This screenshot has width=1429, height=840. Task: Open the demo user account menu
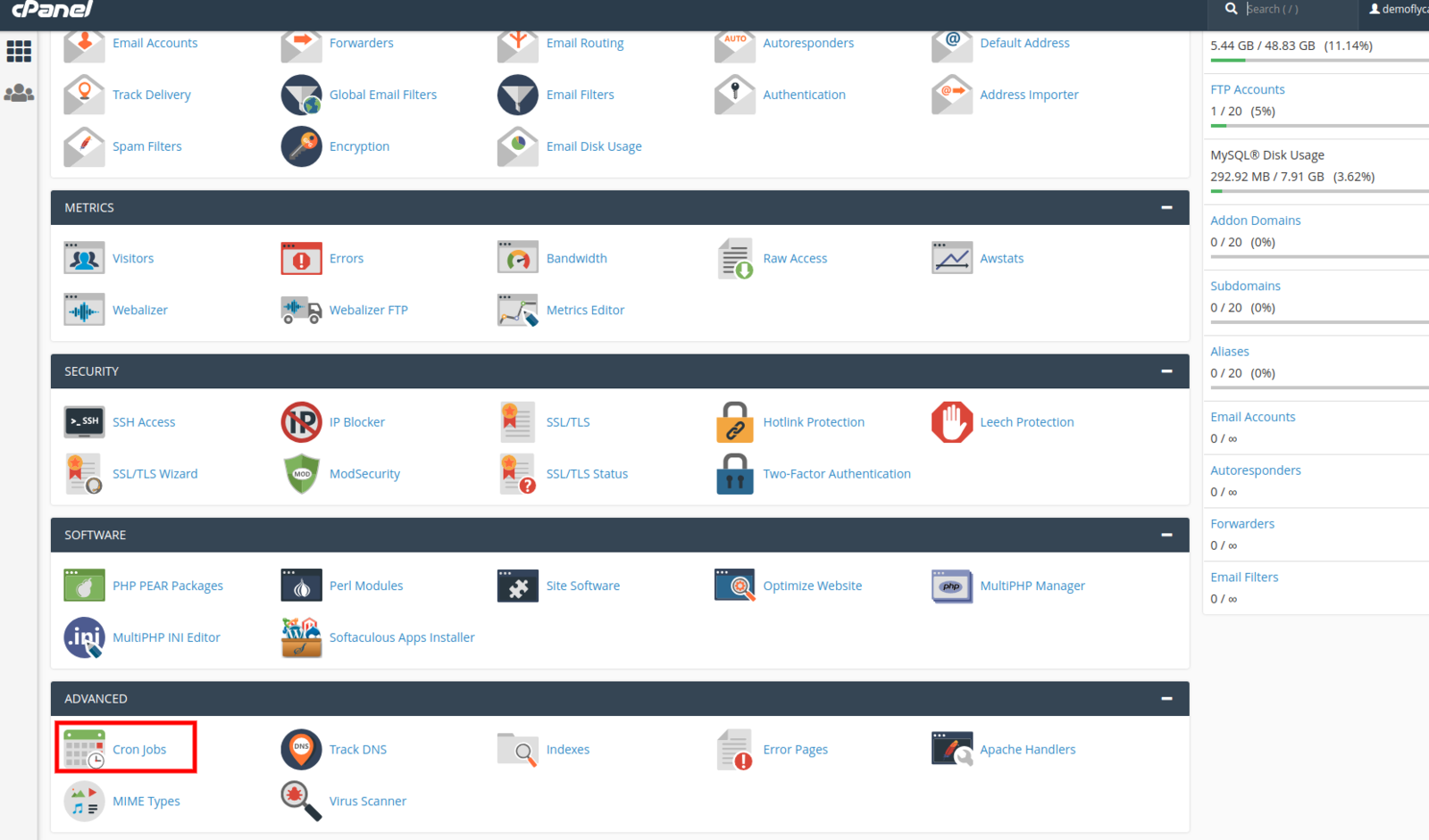1399,9
